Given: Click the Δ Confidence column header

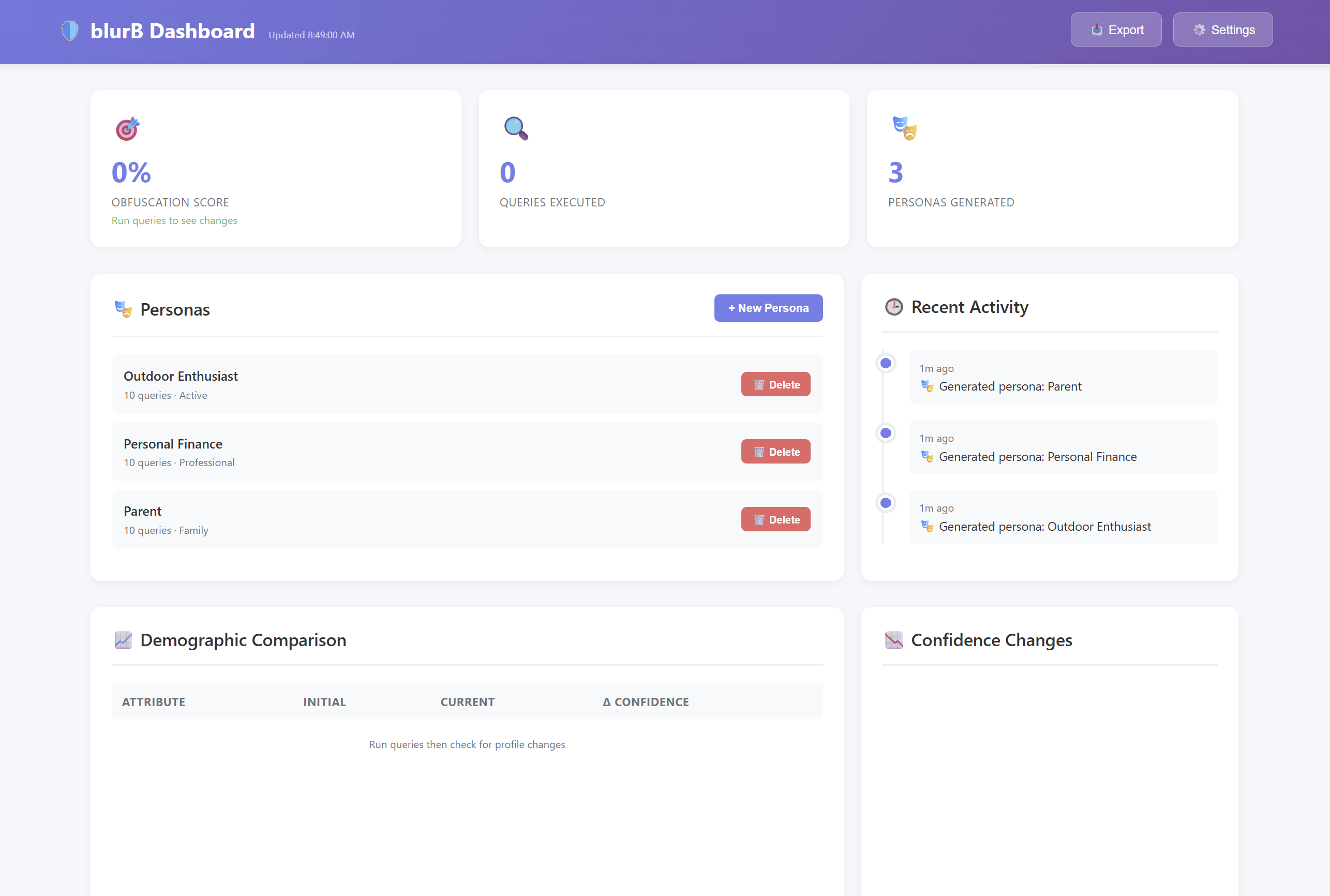Looking at the screenshot, I should (x=646, y=701).
